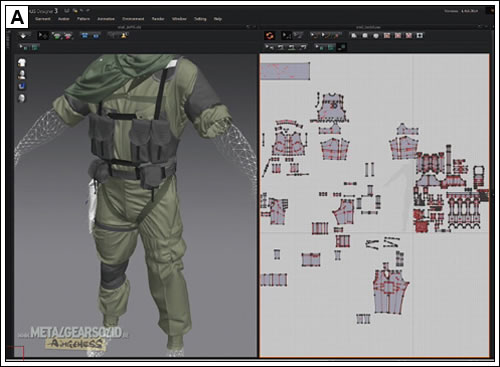500x367 pixels.
Task: Click the rectangle pattern tool icon
Action: coord(365,35)
